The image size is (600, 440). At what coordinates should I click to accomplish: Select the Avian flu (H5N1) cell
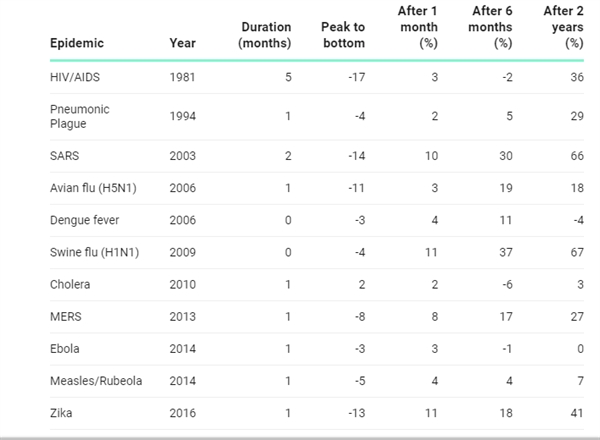93,188
